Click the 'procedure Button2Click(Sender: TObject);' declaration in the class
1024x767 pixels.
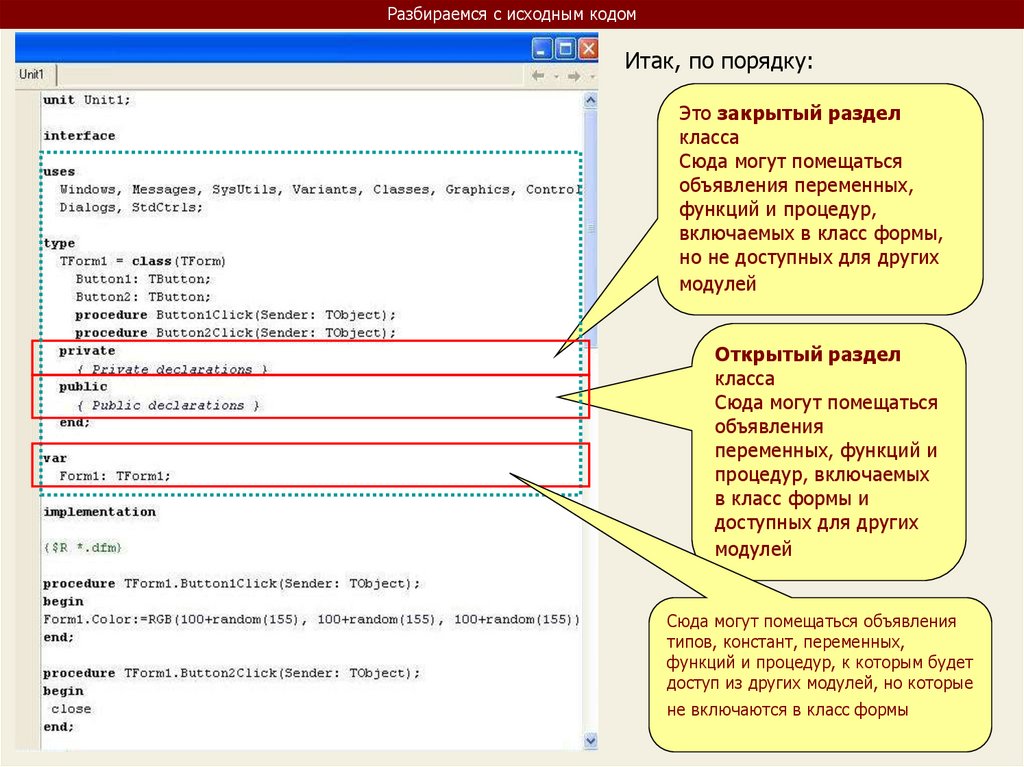pos(236,333)
